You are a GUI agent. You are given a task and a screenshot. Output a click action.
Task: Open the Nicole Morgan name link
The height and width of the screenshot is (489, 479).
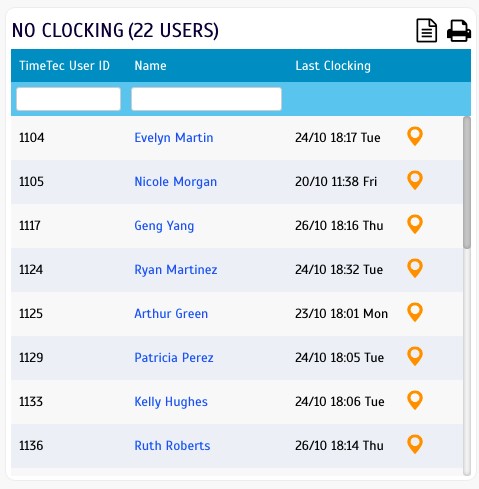pyautogui.click(x=175, y=182)
